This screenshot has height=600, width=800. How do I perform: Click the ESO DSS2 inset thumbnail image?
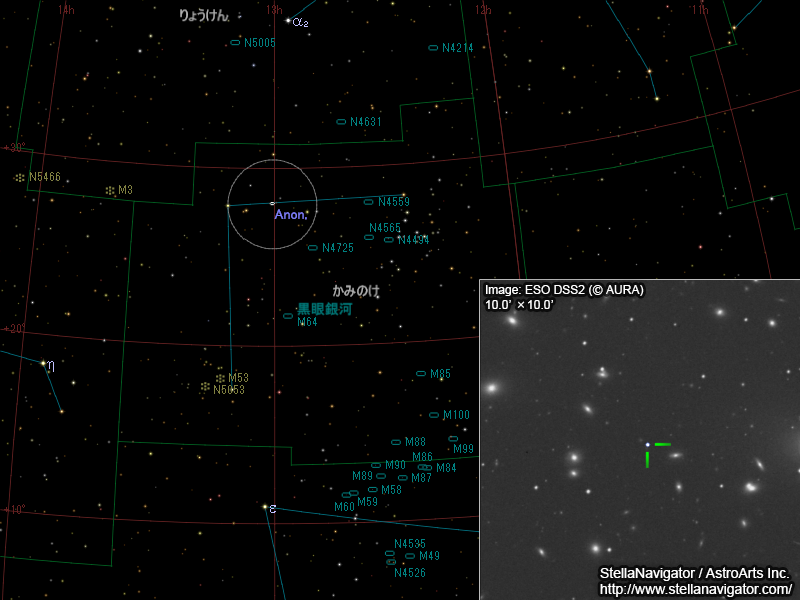(640, 440)
